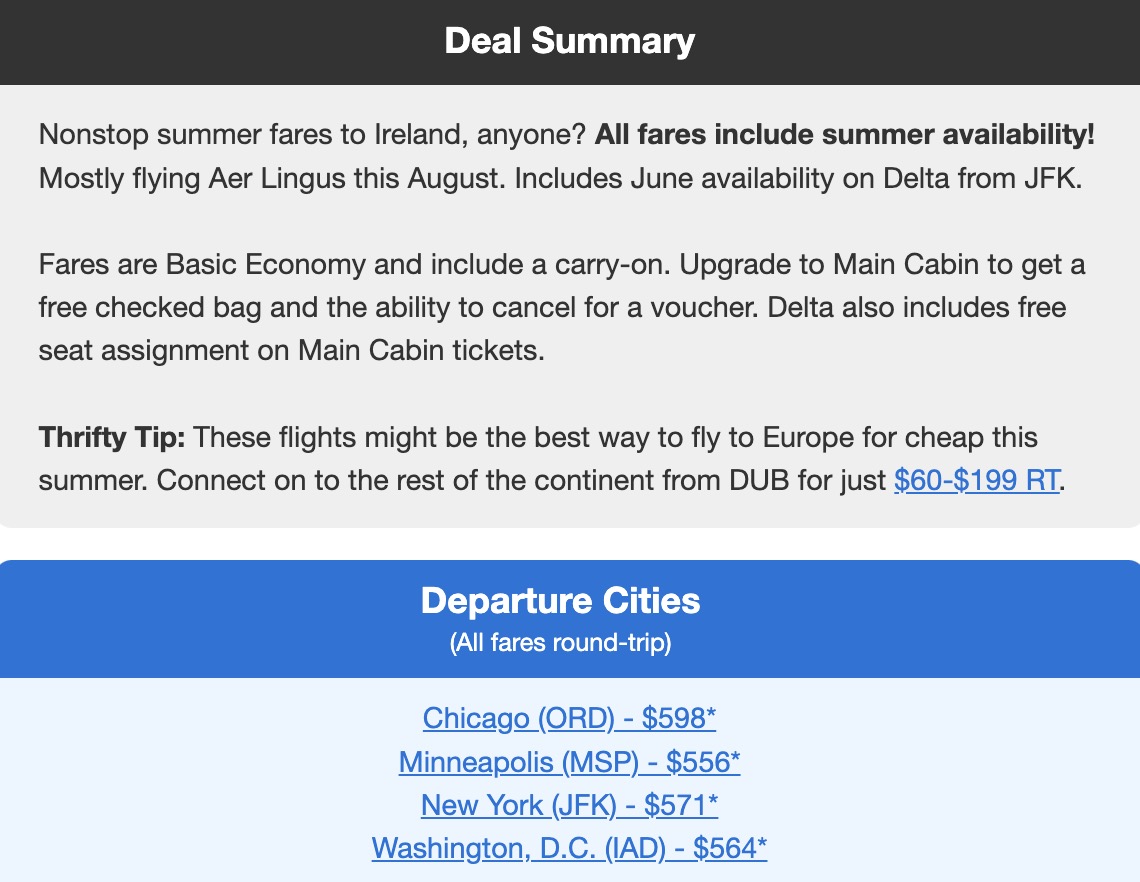1140x882 pixels.
Task: Click the $598 price for Chicago
Action: (674, 718)
